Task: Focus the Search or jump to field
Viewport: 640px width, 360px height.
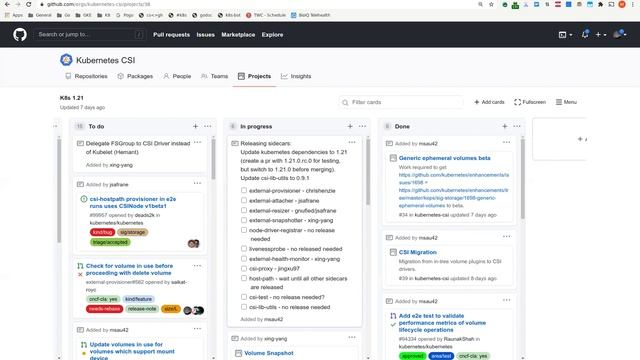Action: pos(89,35)
